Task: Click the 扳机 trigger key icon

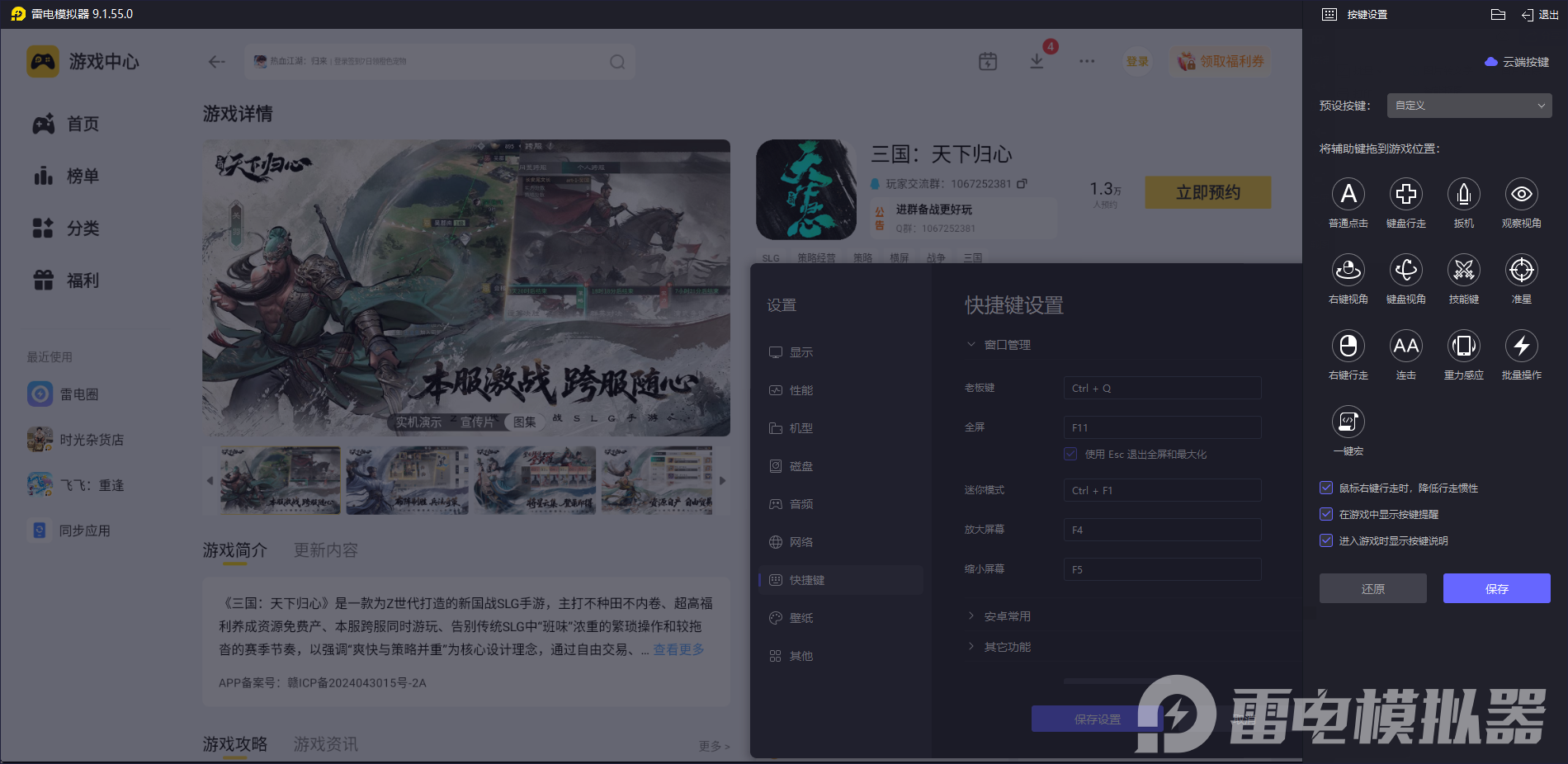Action: pos(1463,195)
